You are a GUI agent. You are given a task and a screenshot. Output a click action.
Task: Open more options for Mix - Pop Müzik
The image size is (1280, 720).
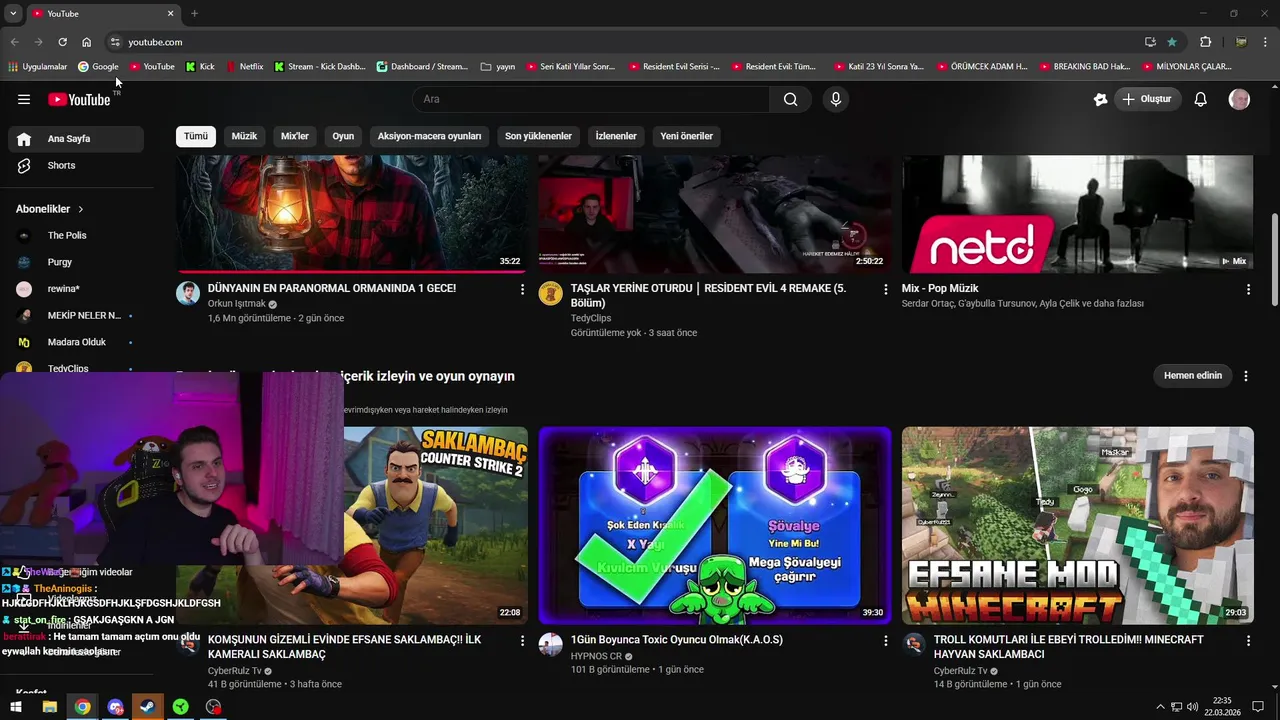click(x=1248, y=289)
